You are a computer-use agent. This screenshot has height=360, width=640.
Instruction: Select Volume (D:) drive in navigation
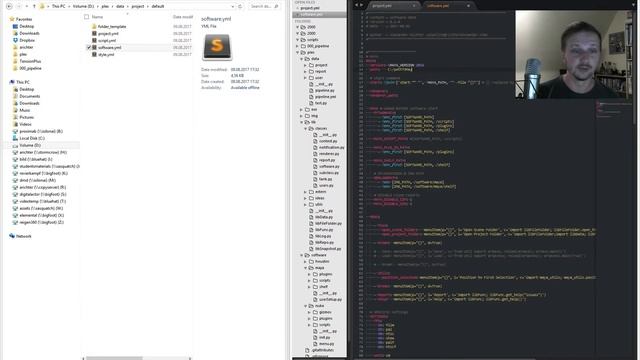pos(30,145)
